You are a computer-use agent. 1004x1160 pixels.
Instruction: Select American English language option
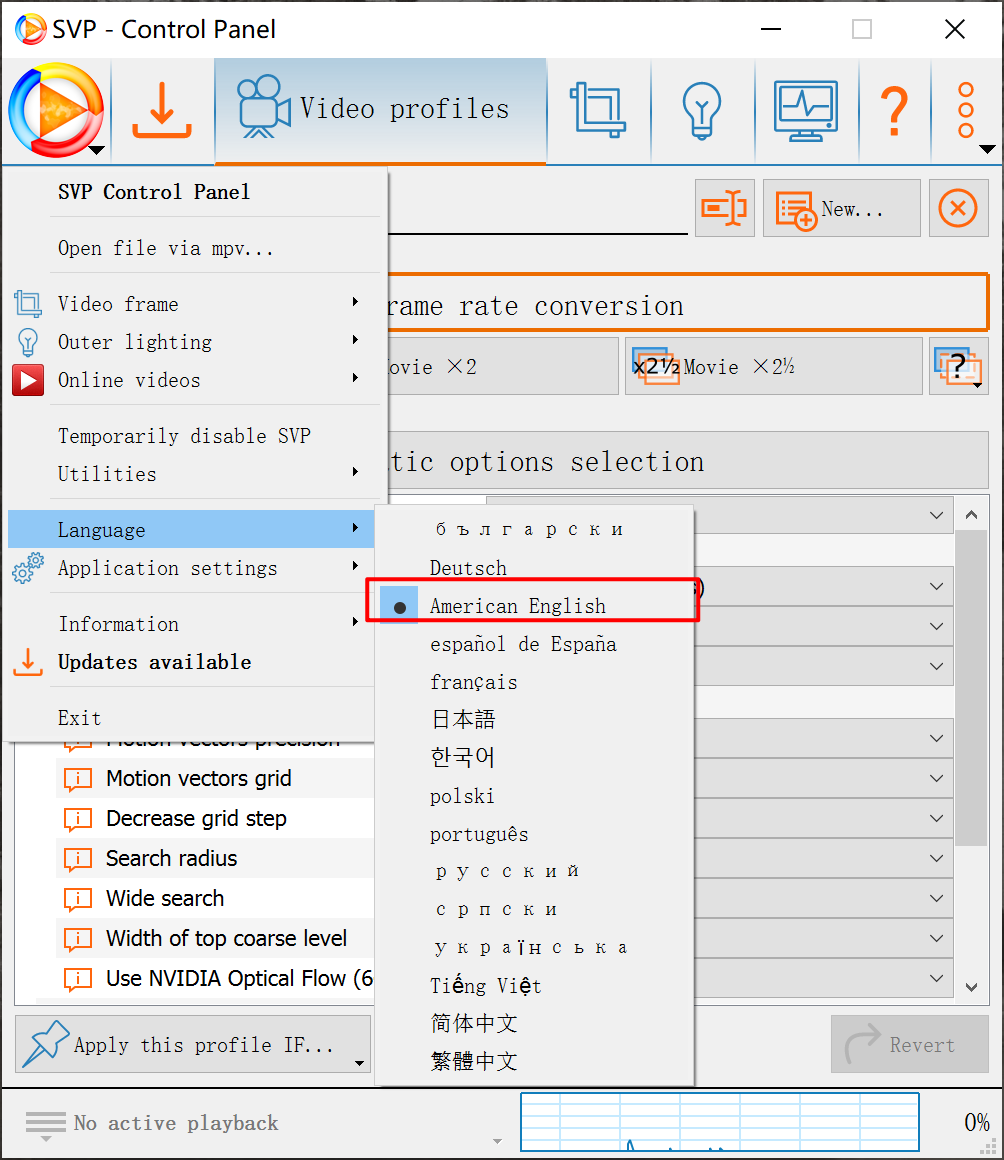coord(534,606)
